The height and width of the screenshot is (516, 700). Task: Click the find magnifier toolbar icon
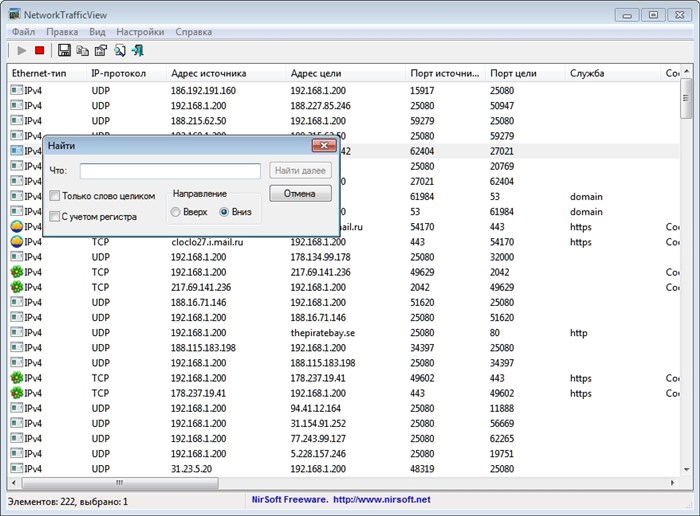(119, 50)
